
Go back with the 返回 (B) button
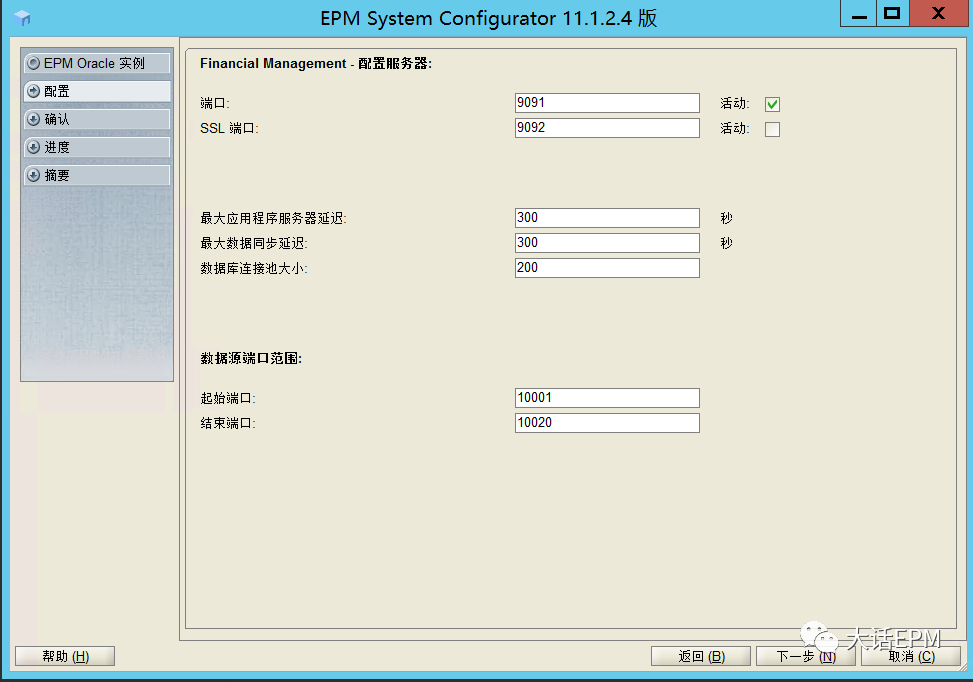coord(701,656)
